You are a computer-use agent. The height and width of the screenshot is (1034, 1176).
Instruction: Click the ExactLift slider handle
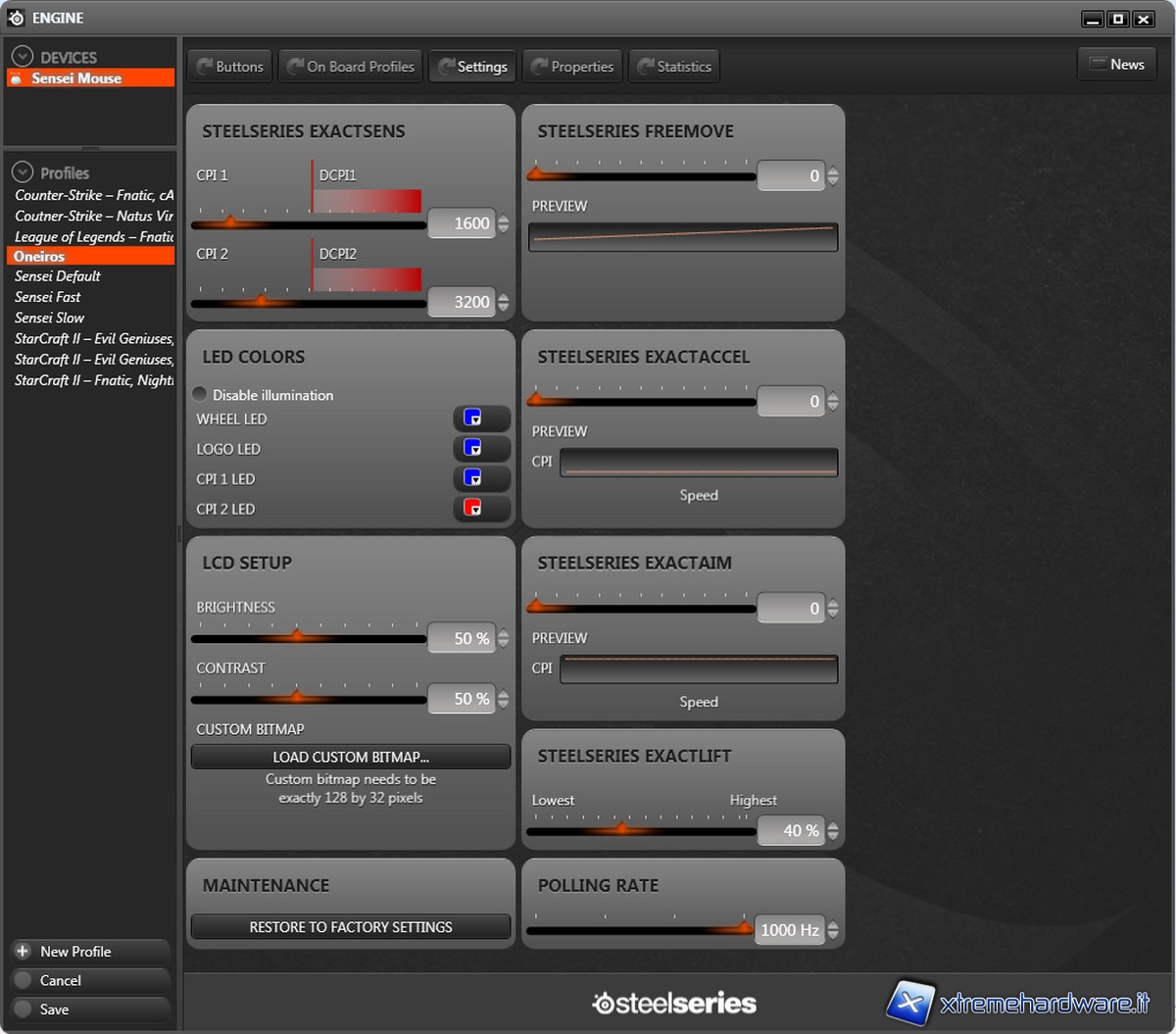point(621,829)
